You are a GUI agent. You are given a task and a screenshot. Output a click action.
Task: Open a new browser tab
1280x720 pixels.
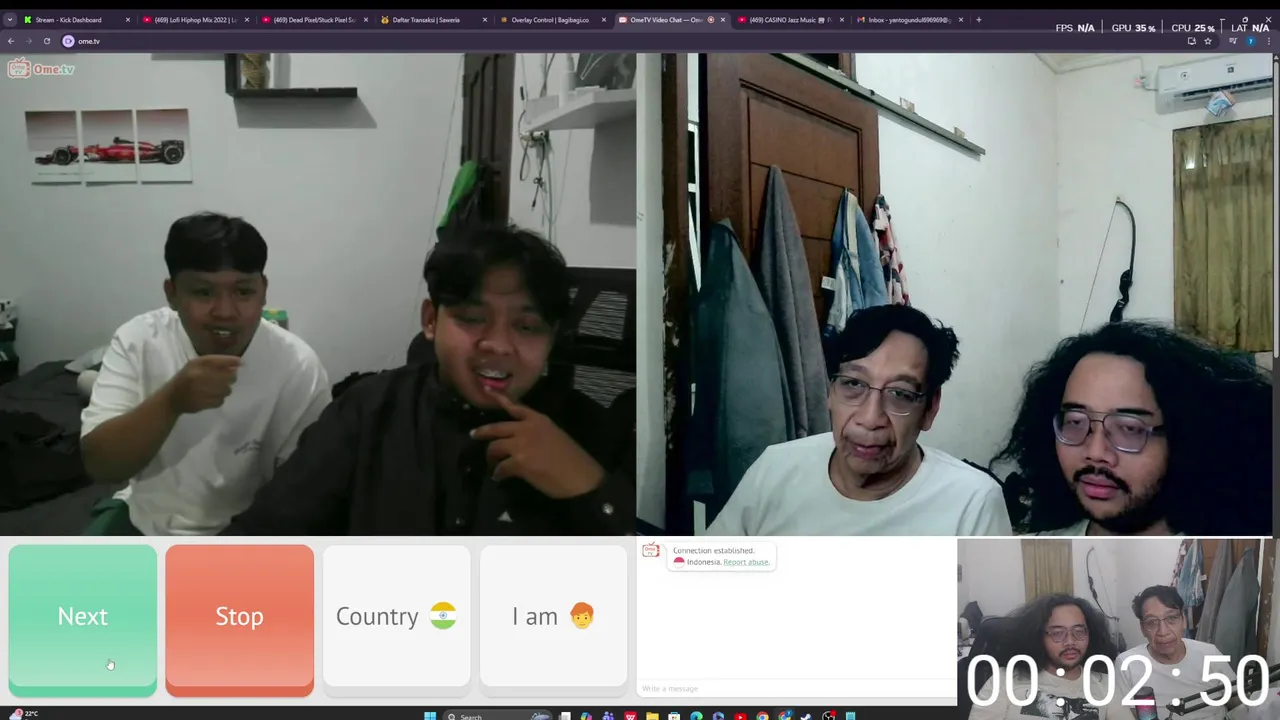pyautogui.click(x=978, y=20)
